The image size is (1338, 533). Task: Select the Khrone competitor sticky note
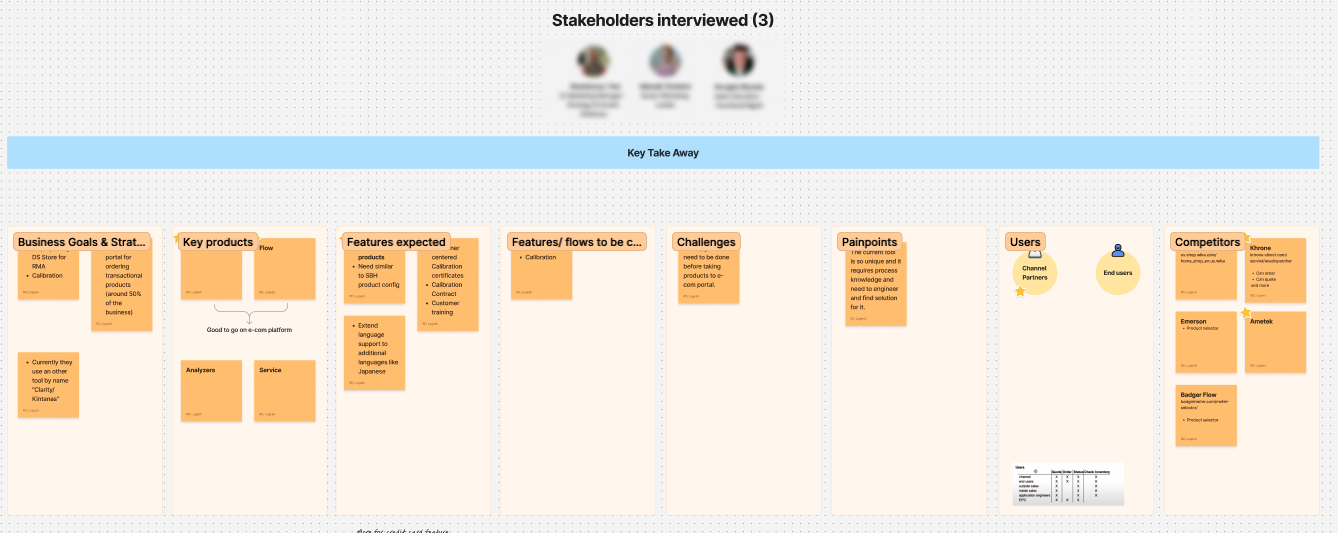point(1276,270)
